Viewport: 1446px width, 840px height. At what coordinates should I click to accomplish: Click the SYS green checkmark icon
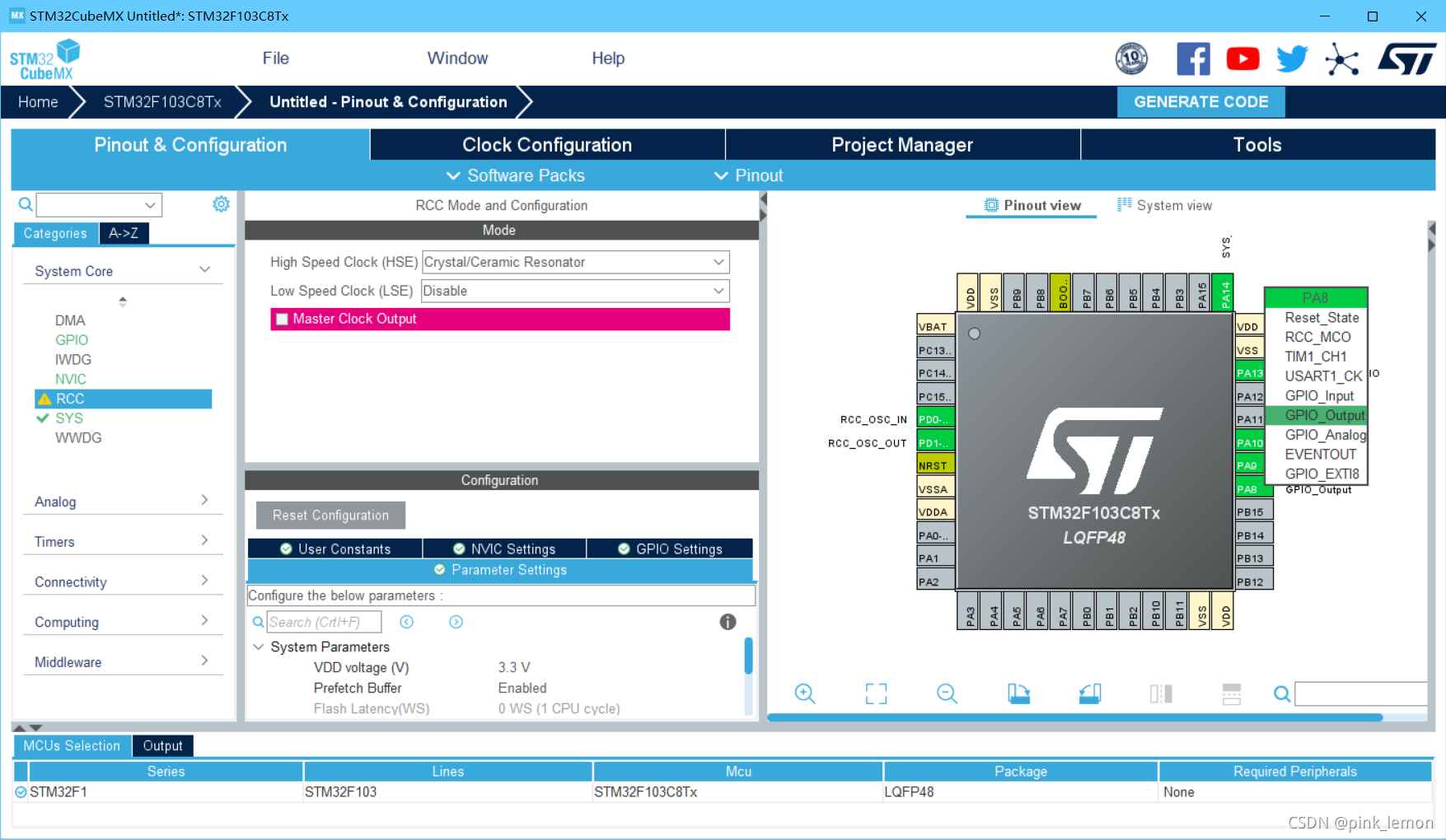43,418
